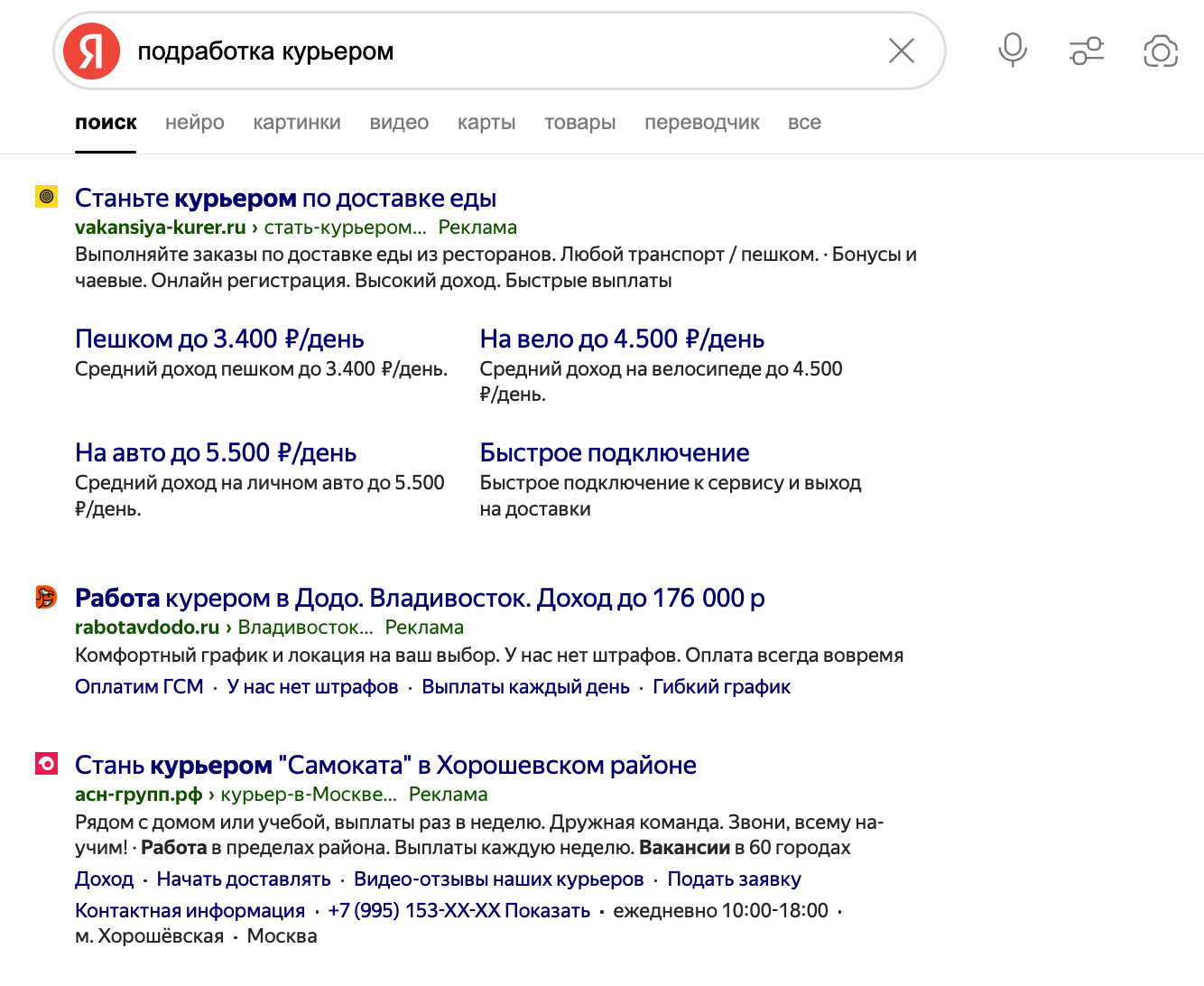Image resolution: width=1204 pixels, height=986 pixels.
Task: Open Контактная информация link
Action: [190, 910]
